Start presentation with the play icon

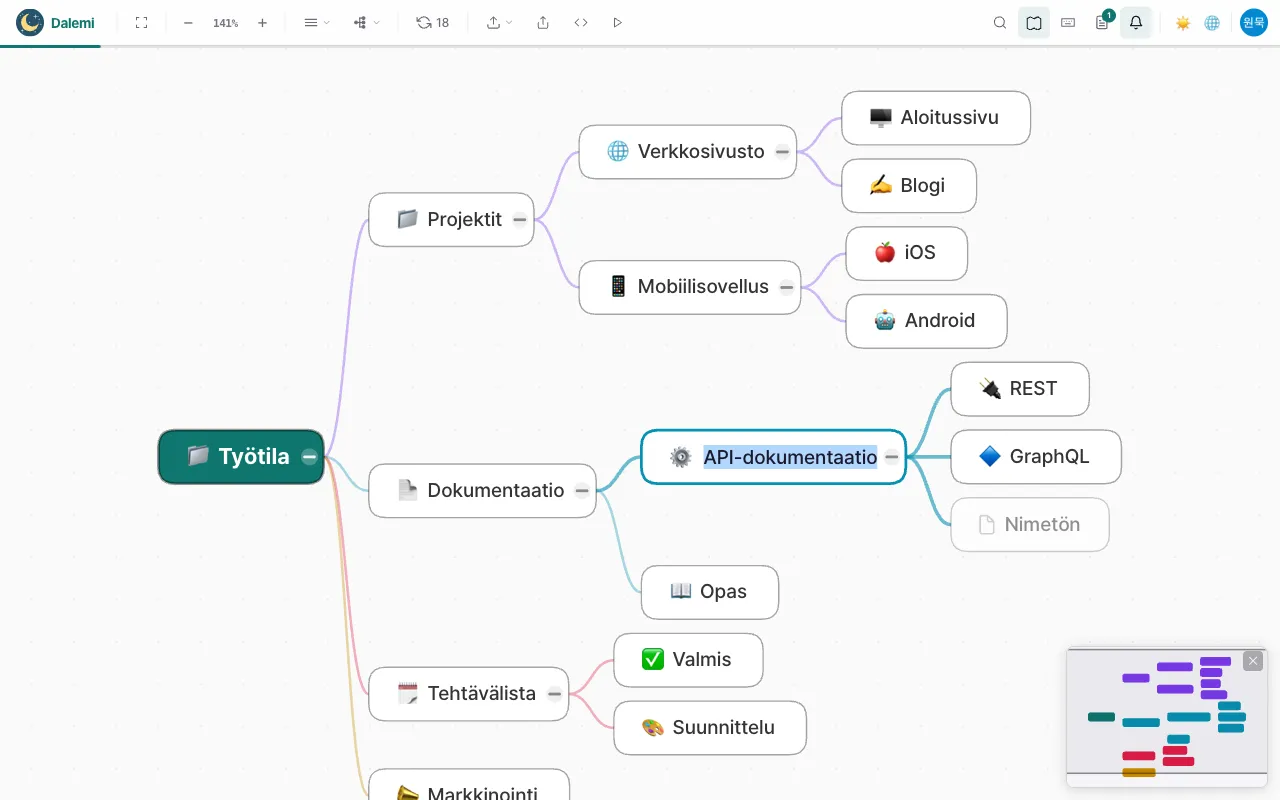(x=617, y=22)
